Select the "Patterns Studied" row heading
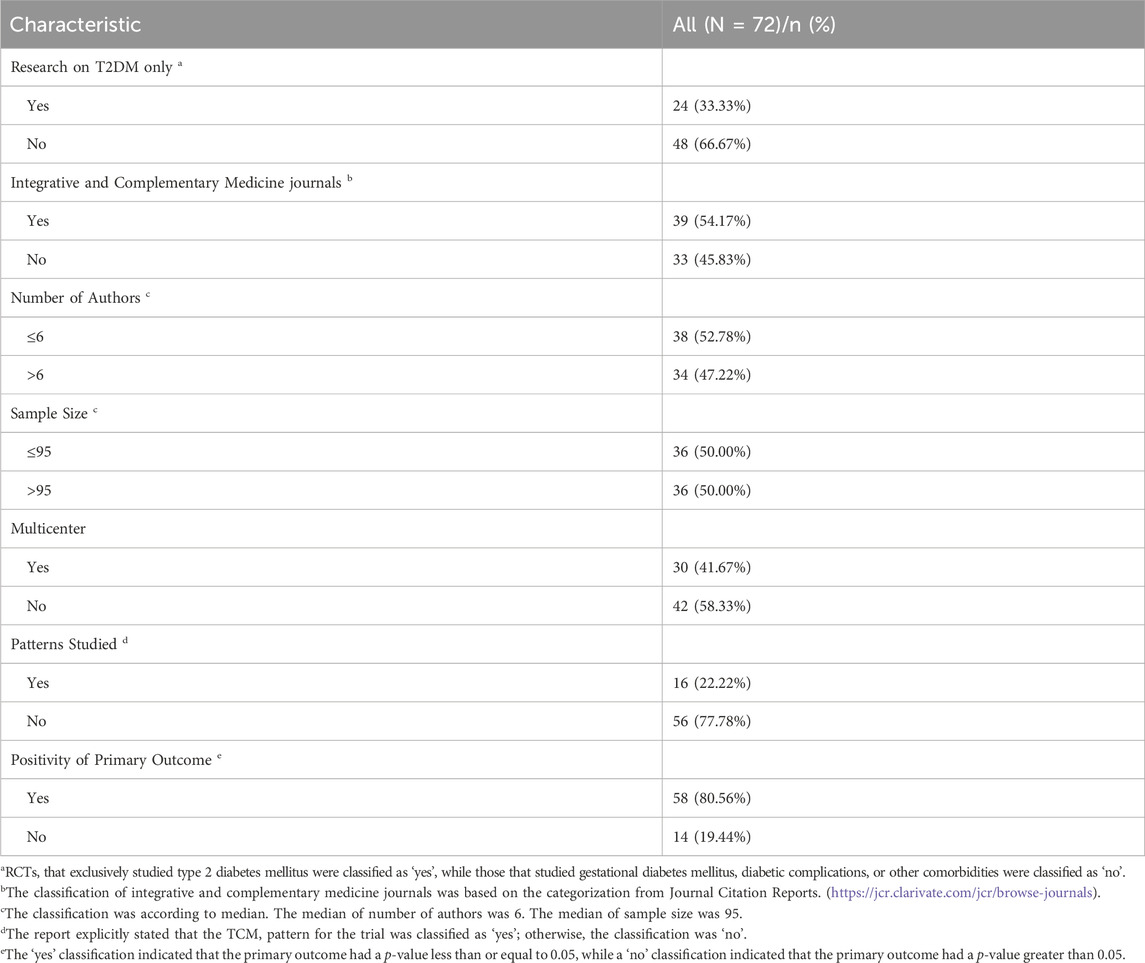Screen dimensions: 1145x963 click(x=69, y=644)
